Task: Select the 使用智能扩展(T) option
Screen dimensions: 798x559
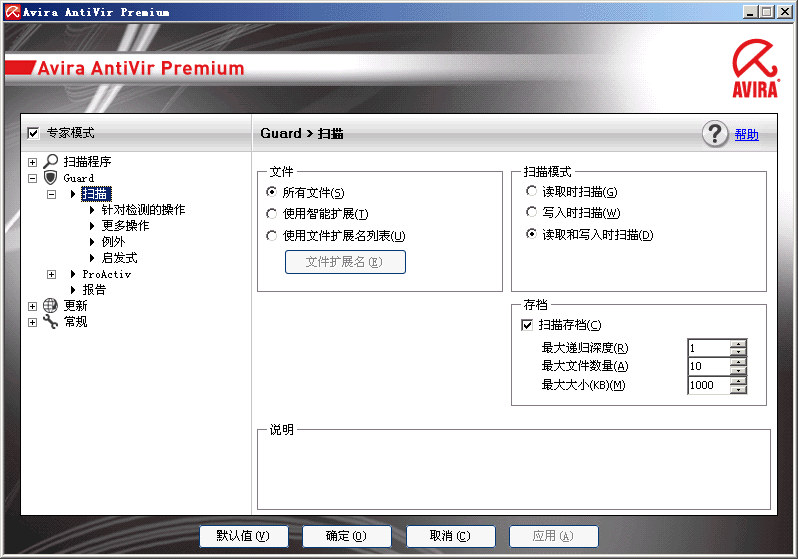Action: point(272,214)
